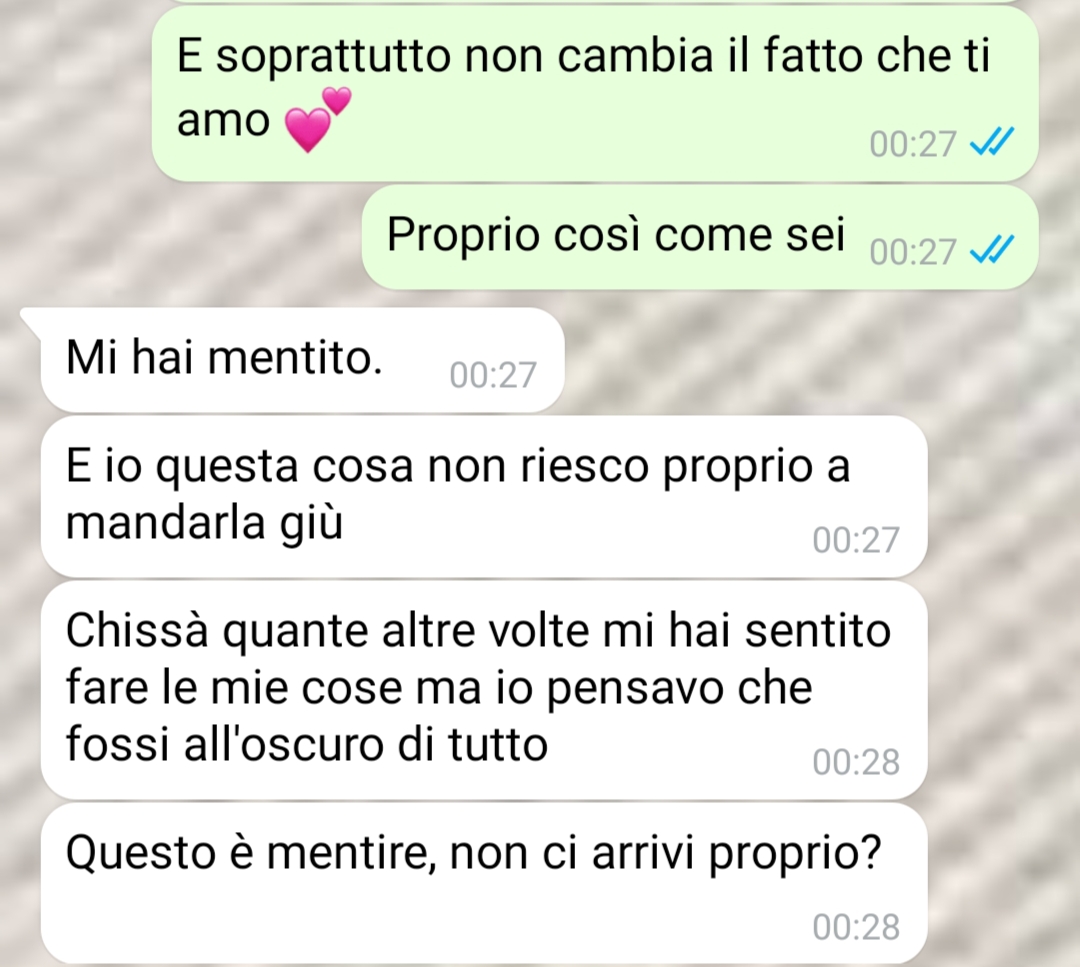Select the 'Questo è mentire' message bubble
This screenshot has height=967, width=1080.
(484, 884)
